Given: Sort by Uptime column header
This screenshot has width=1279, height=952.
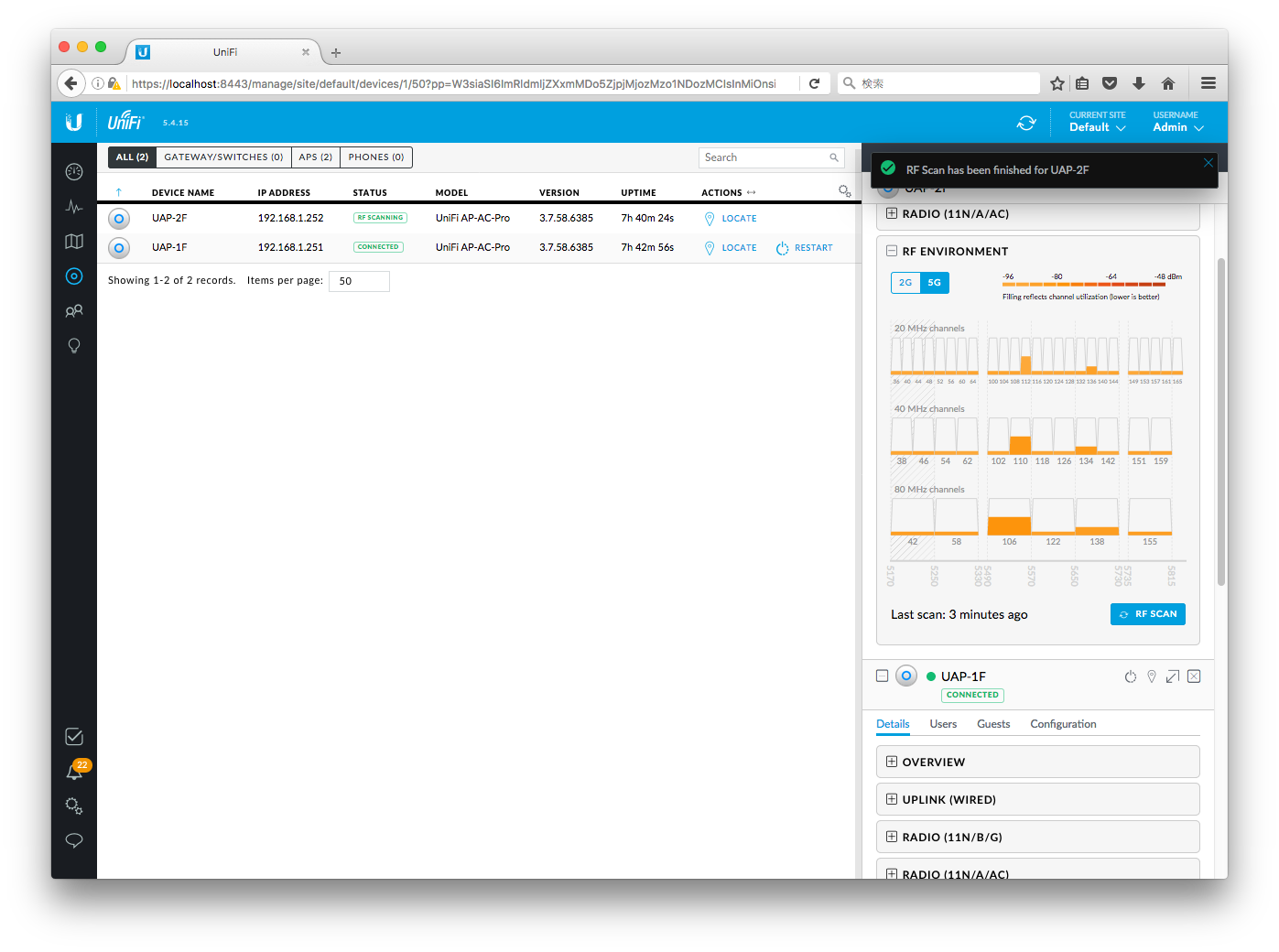Looking at the screenshot, I should tap(638, 193).
